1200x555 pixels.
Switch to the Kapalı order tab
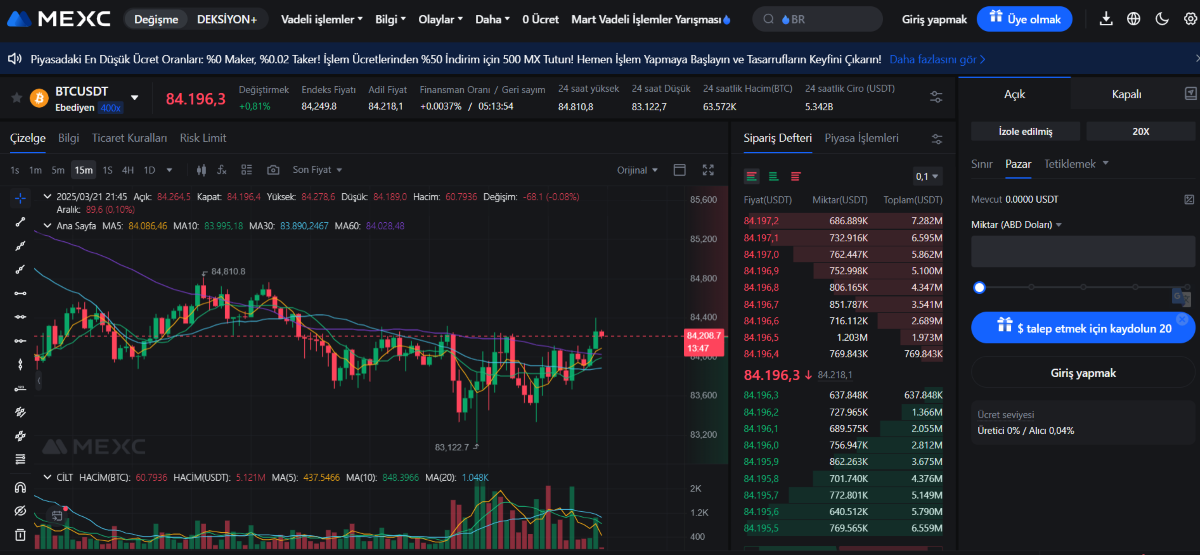point(1126,94)
